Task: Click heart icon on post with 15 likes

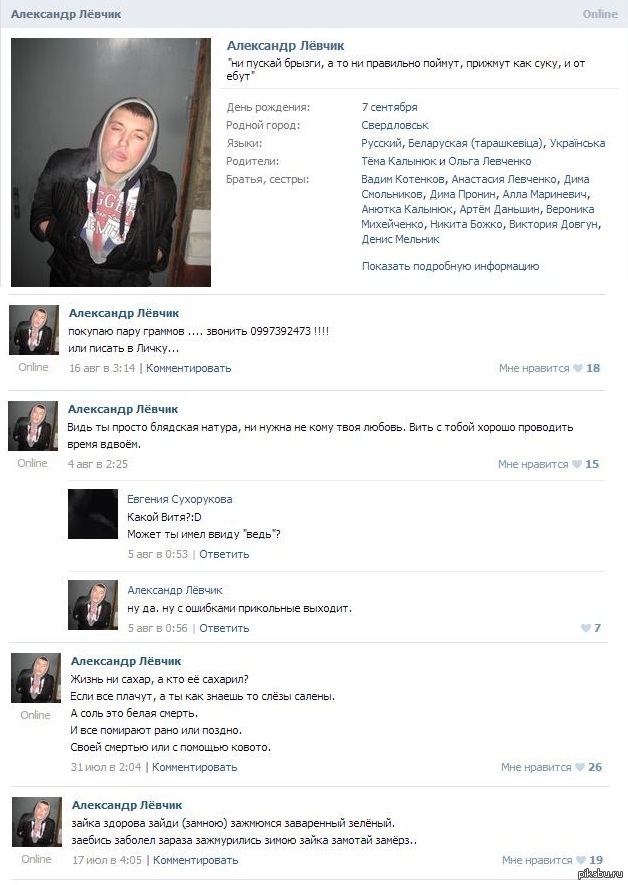Action: pos(577,464)
